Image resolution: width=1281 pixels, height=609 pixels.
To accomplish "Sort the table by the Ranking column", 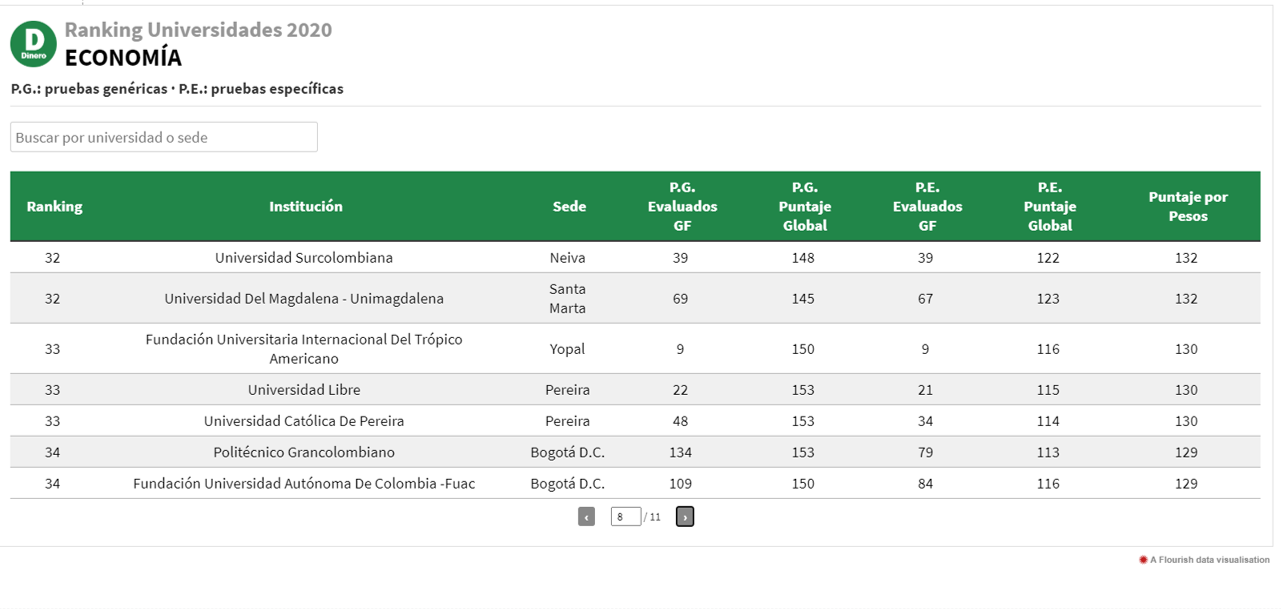I will [x=55, y=207].
